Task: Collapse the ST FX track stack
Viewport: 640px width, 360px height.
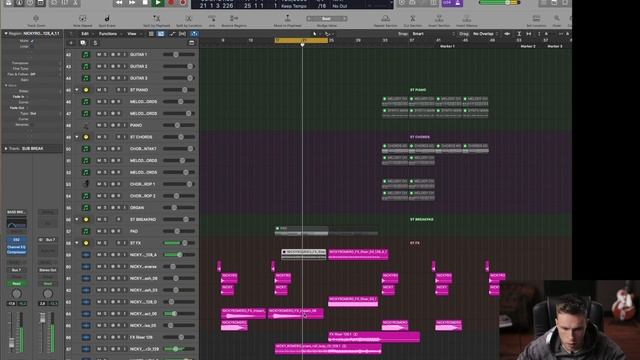Action: [77, 243]
